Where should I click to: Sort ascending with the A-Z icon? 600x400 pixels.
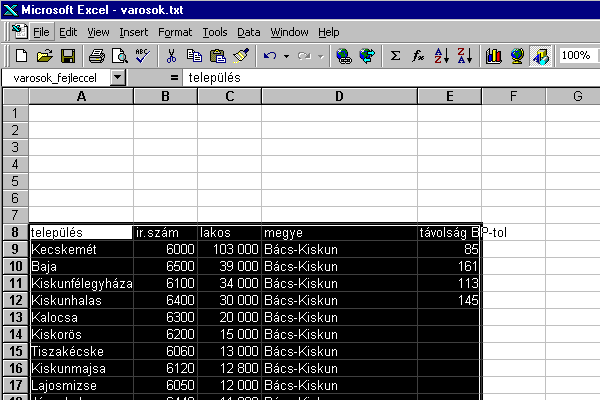[x=441, y=56]
